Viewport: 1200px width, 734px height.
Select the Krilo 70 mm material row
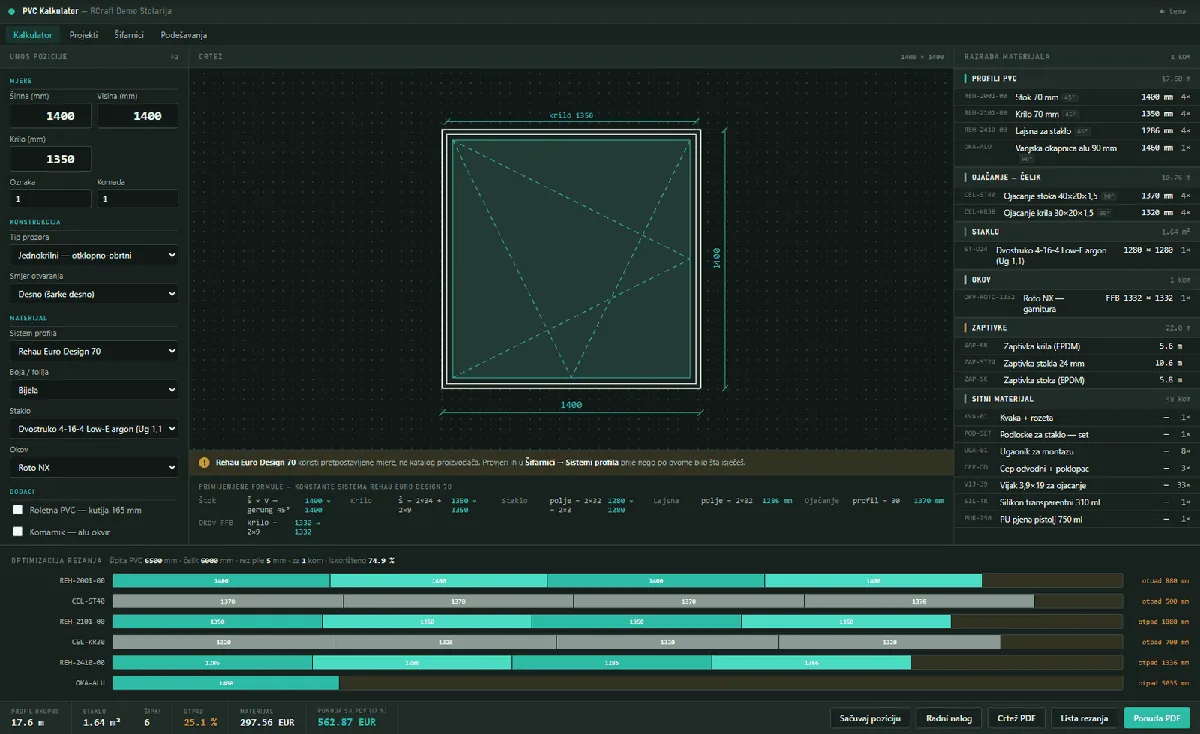point(1077,114)
